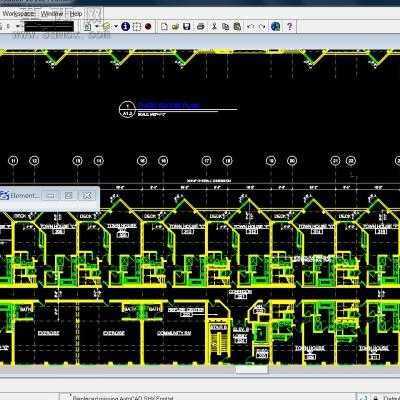Open the Help menu

(x=76, y=14)
